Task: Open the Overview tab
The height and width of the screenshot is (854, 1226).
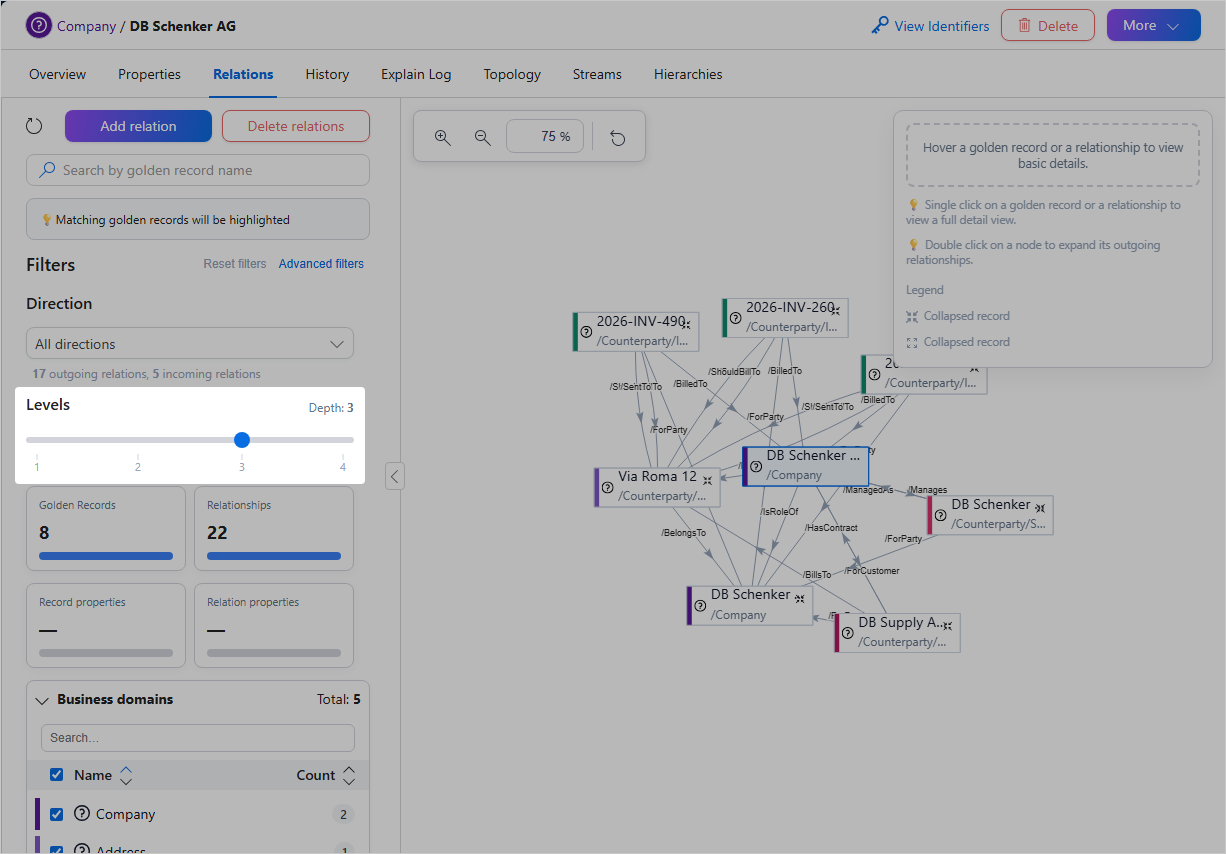Action: click(x=57, y=74)
